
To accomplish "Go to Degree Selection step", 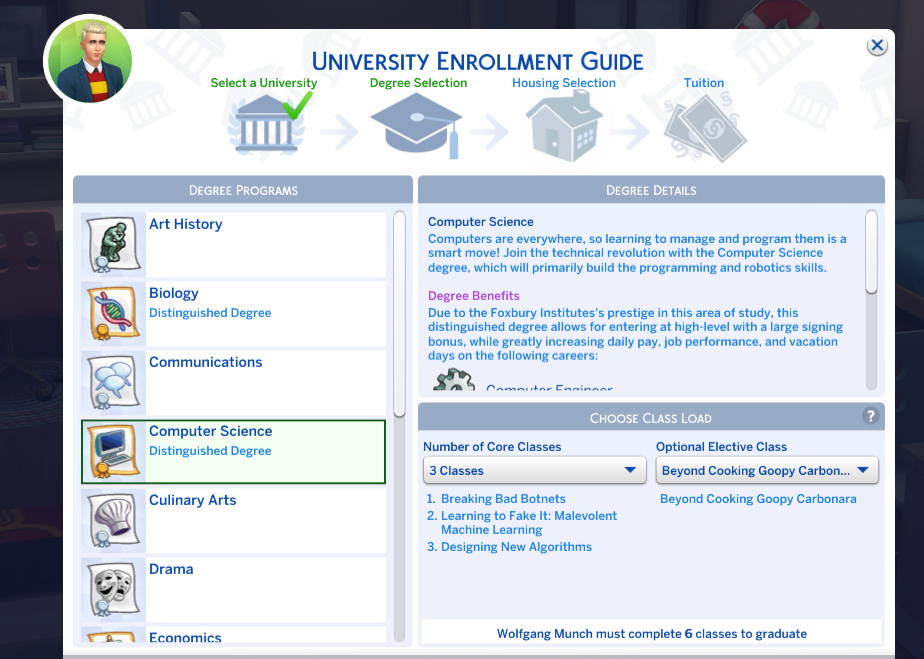I will [418, 83].
